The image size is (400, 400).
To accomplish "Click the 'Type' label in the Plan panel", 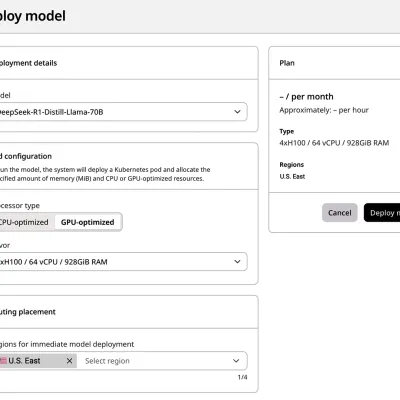I will click(x=287, y=131).
